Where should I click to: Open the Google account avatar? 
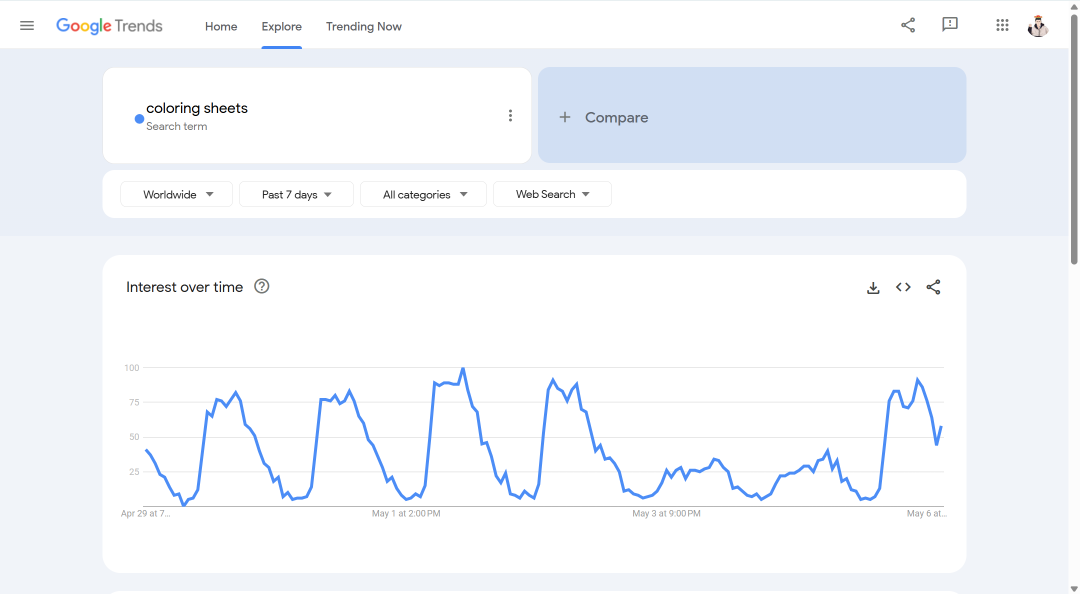[x=1038, y=25]
